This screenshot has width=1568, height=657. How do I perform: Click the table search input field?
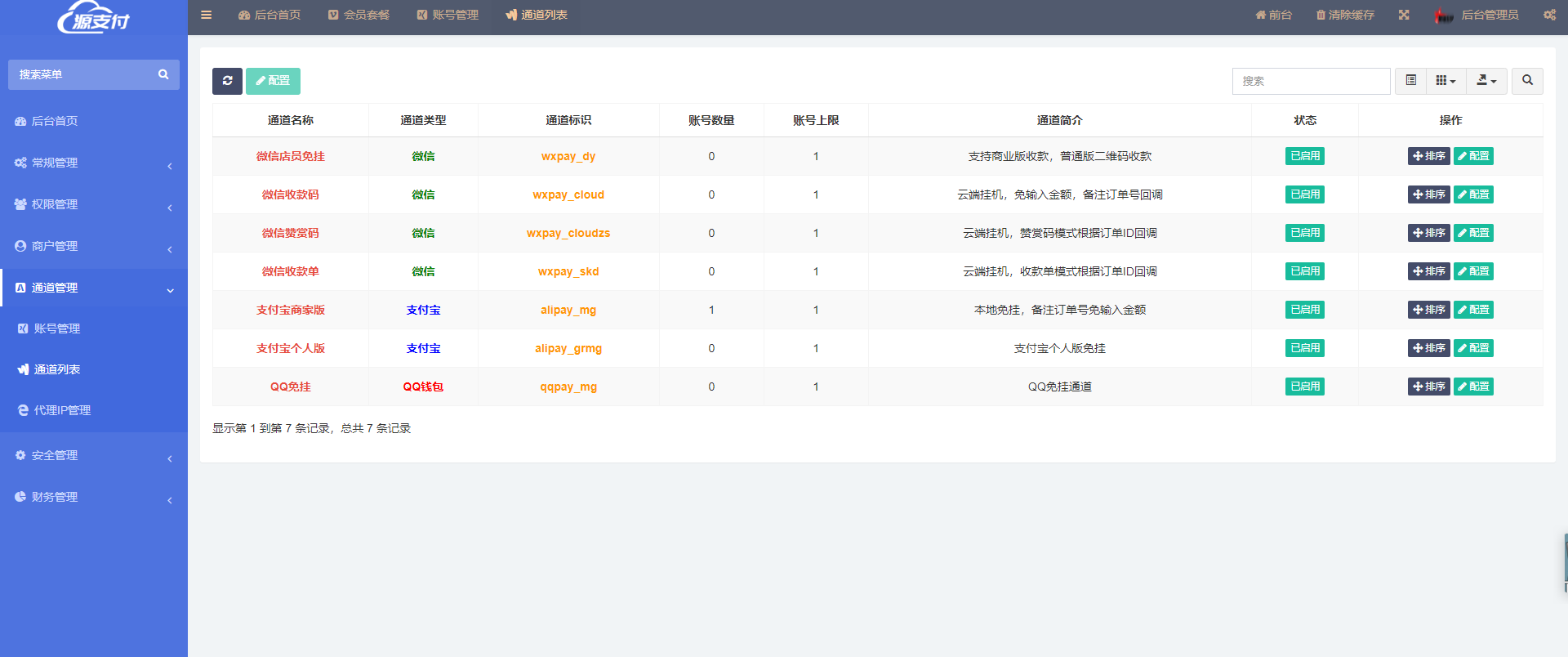point(1311,81)
